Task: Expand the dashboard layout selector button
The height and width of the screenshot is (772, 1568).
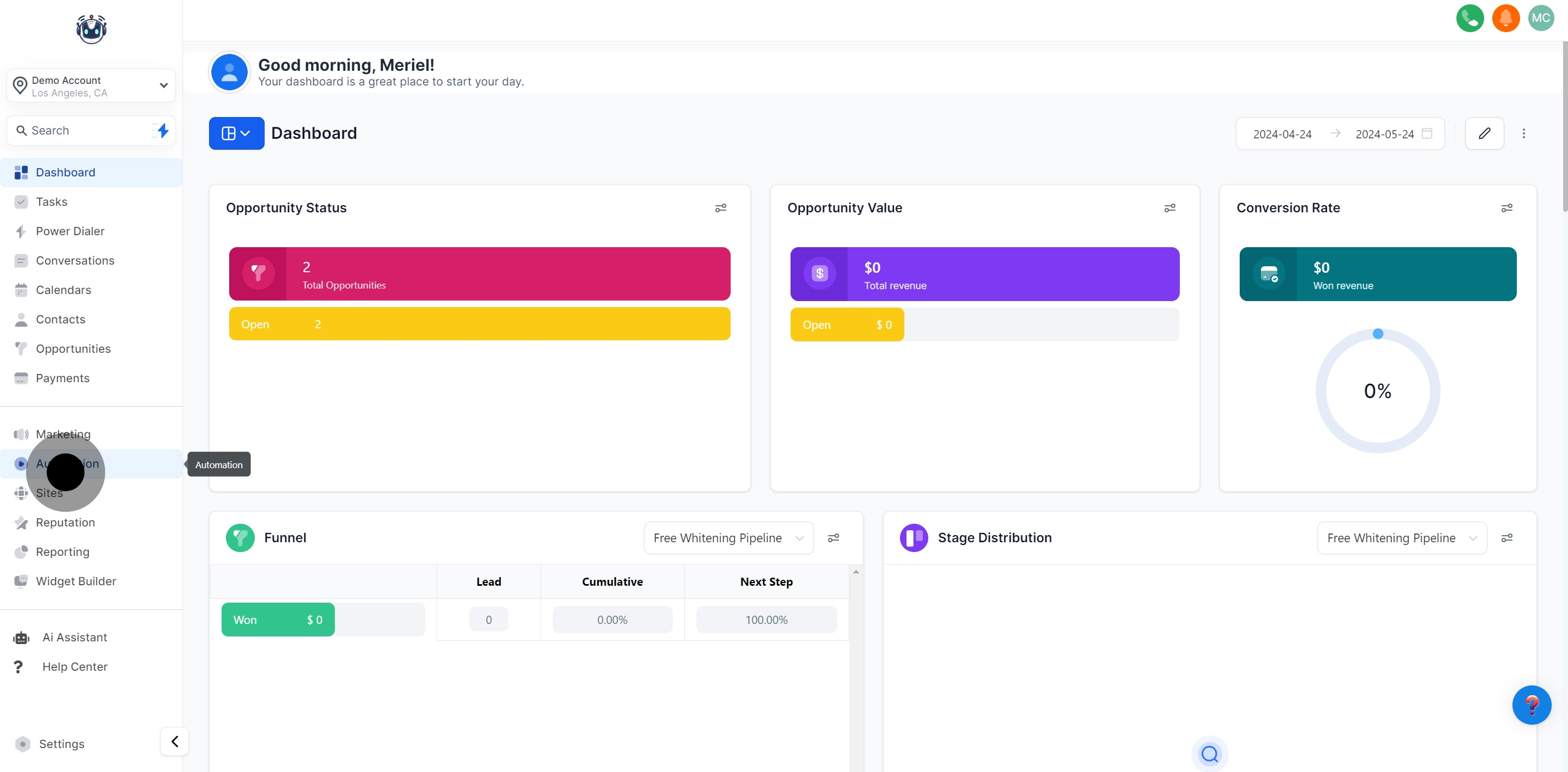Action: (236, 133)
